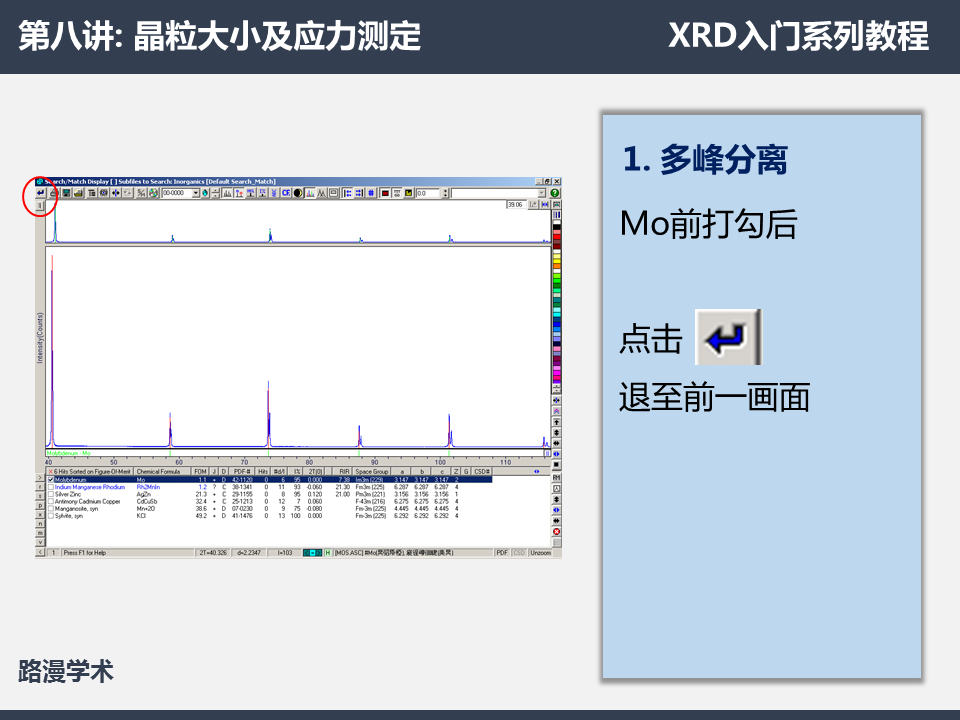Open the 00-0000 PDF number dropdown
Image resolution: width=960 pixels, height=720 pixels.
pos(196,193)
